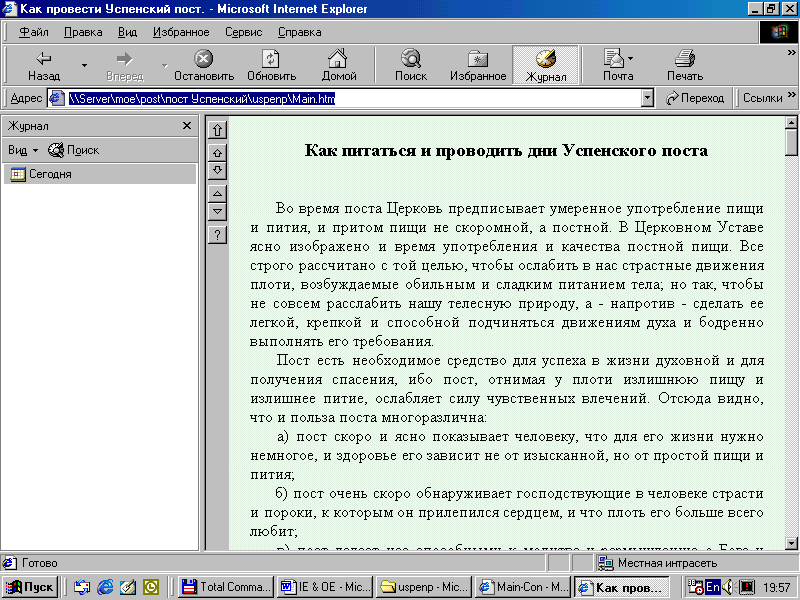Click the Местная интрасеть zone indicator
The image size is (800, 600).
click(658, 563)
